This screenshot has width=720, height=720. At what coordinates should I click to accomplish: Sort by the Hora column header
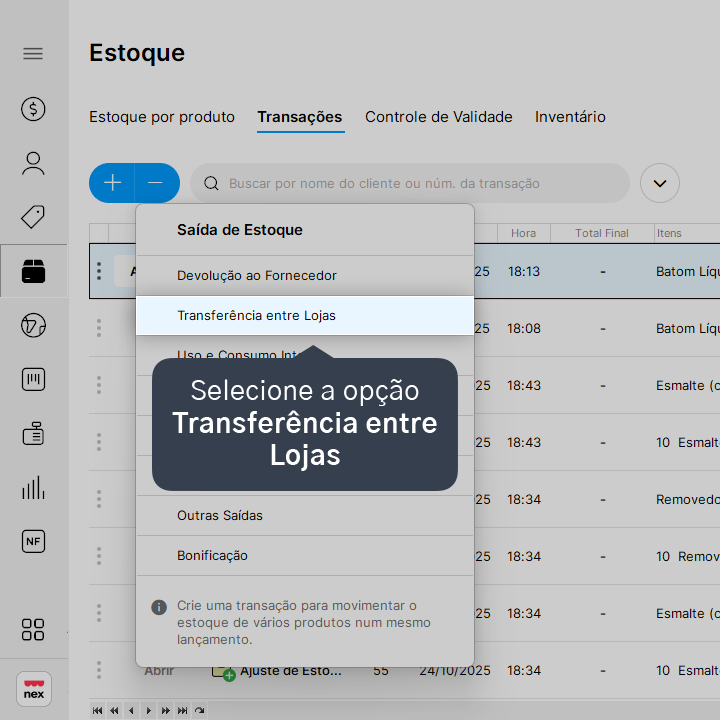point(524,233)
